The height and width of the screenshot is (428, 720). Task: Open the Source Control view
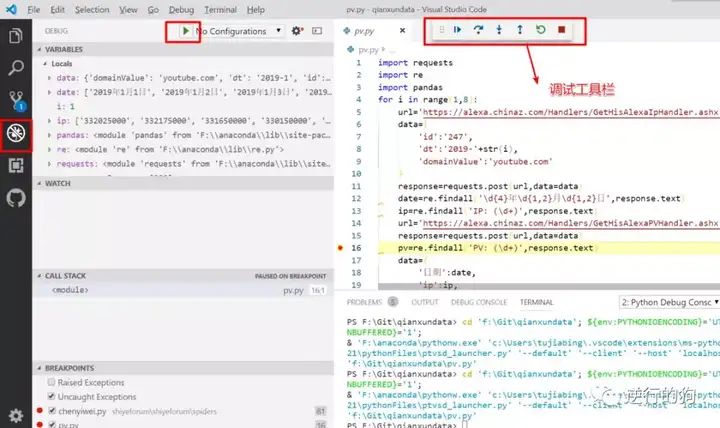click(x=17, y=101)
